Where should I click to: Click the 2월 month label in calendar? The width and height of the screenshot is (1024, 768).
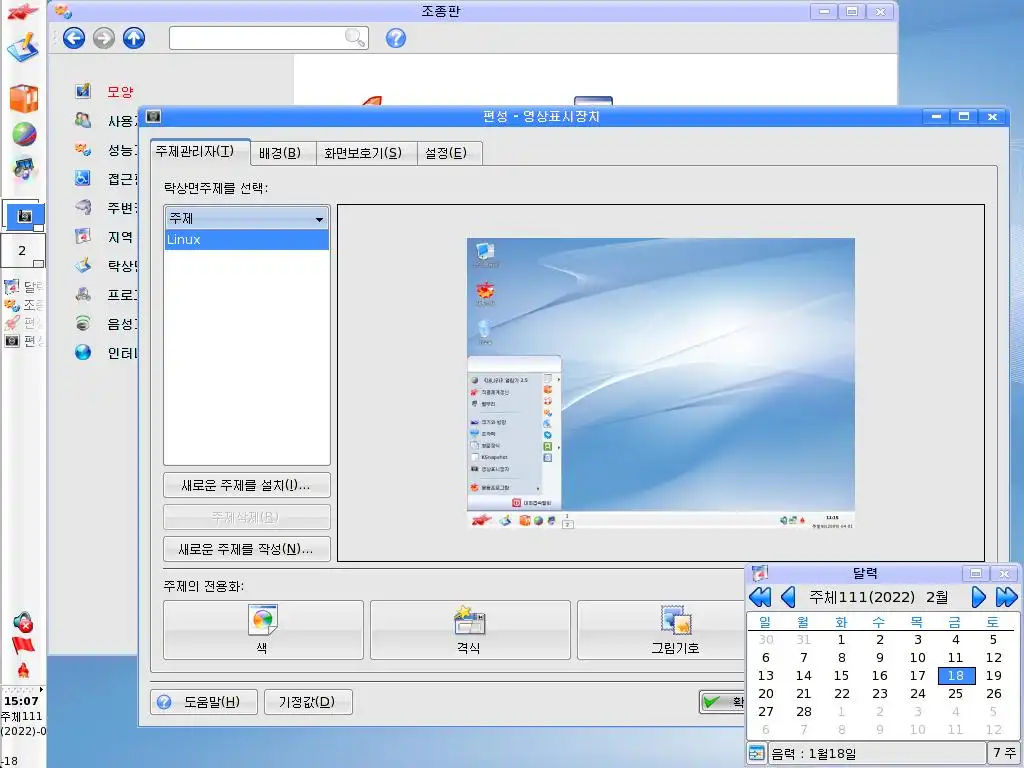936,597
